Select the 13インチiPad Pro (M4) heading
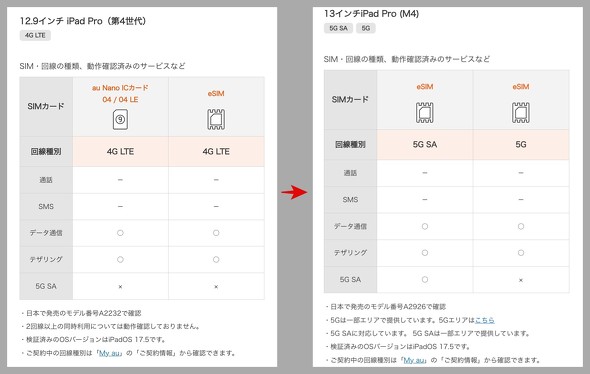 coord(371,14)
